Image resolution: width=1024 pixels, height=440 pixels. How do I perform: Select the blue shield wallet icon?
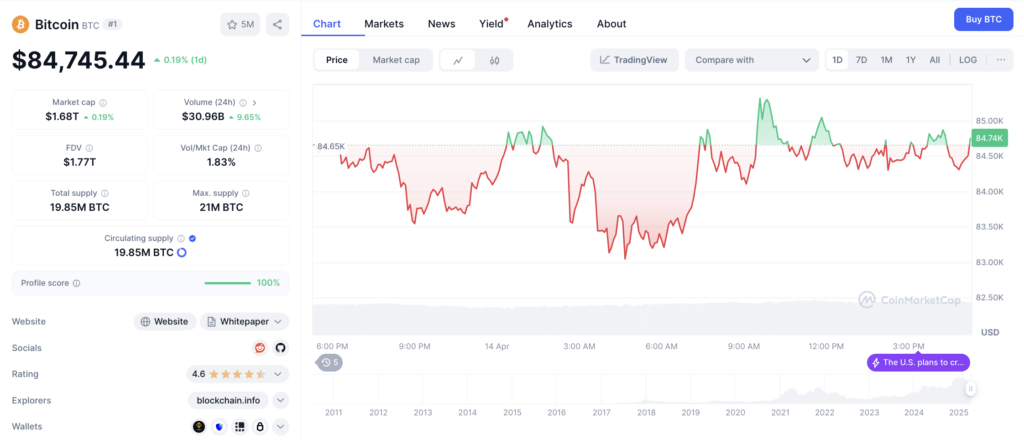(219, 426)
